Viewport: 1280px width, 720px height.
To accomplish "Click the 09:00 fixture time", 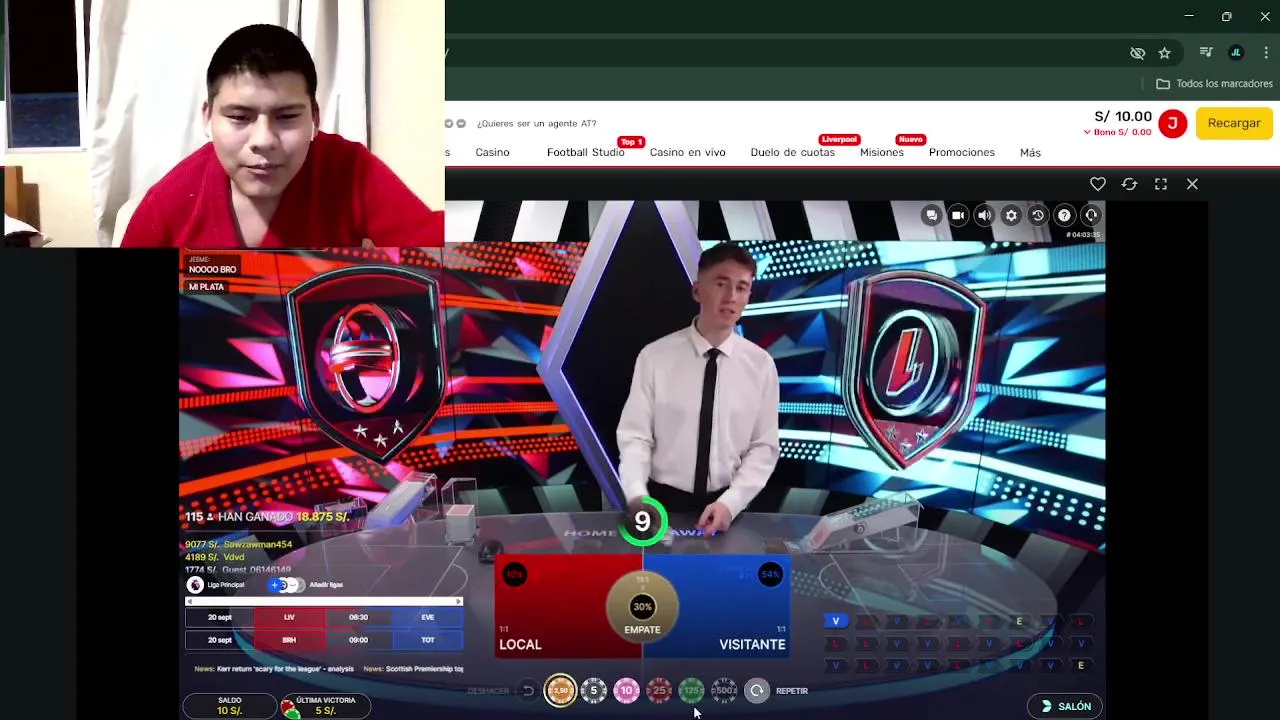I will [358, 640].
